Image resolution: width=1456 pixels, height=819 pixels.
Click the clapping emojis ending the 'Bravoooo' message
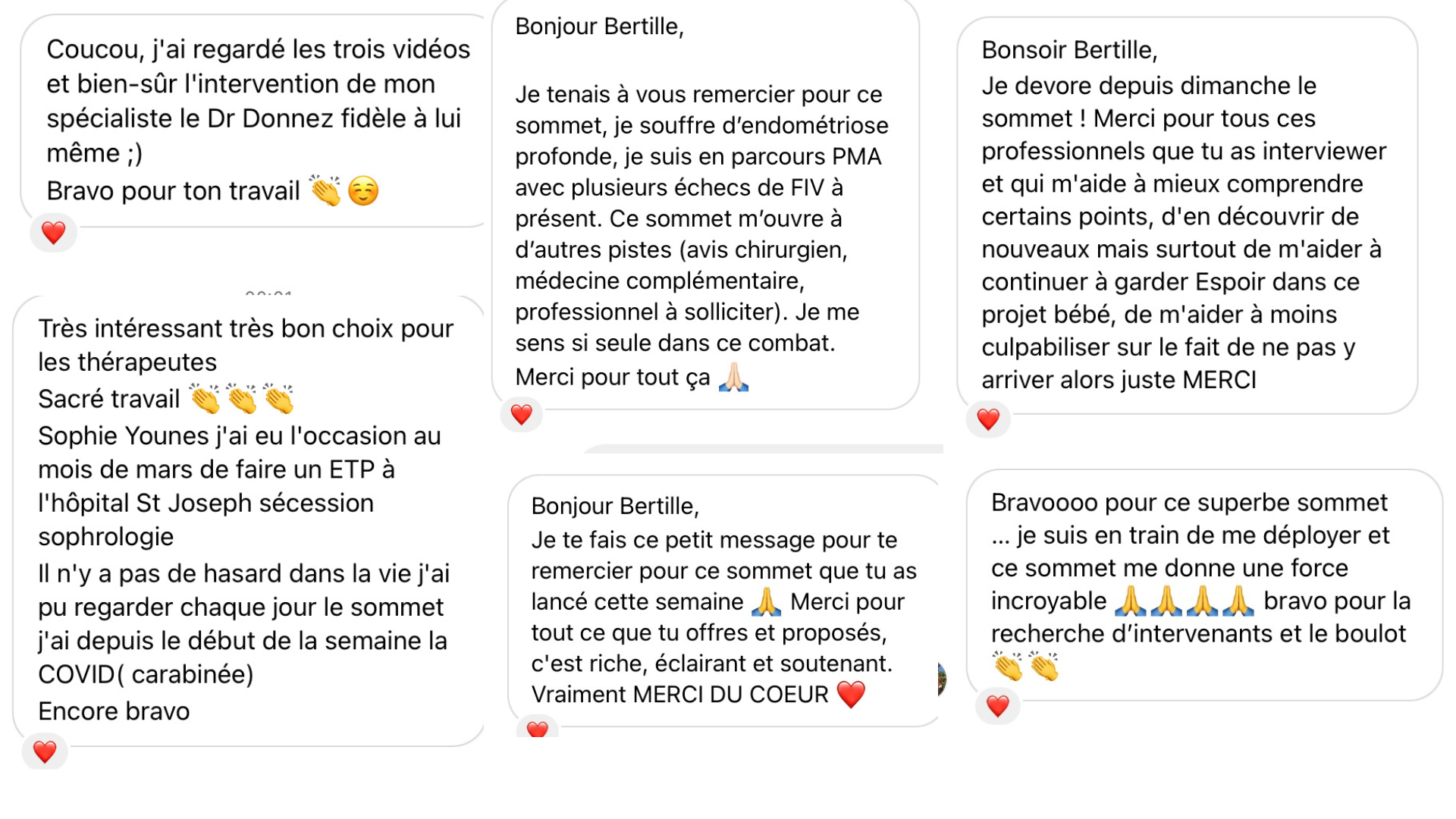pos(1025,667)
